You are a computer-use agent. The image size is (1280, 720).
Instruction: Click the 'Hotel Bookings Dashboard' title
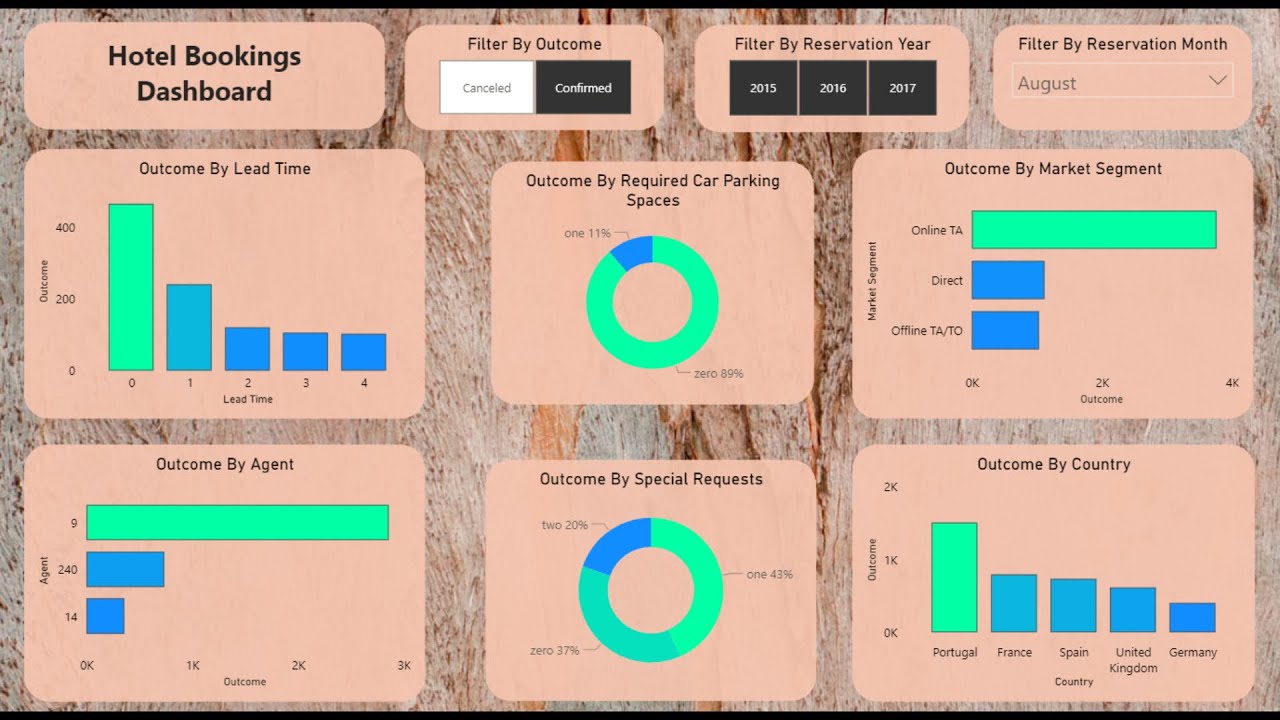point(204,74)
